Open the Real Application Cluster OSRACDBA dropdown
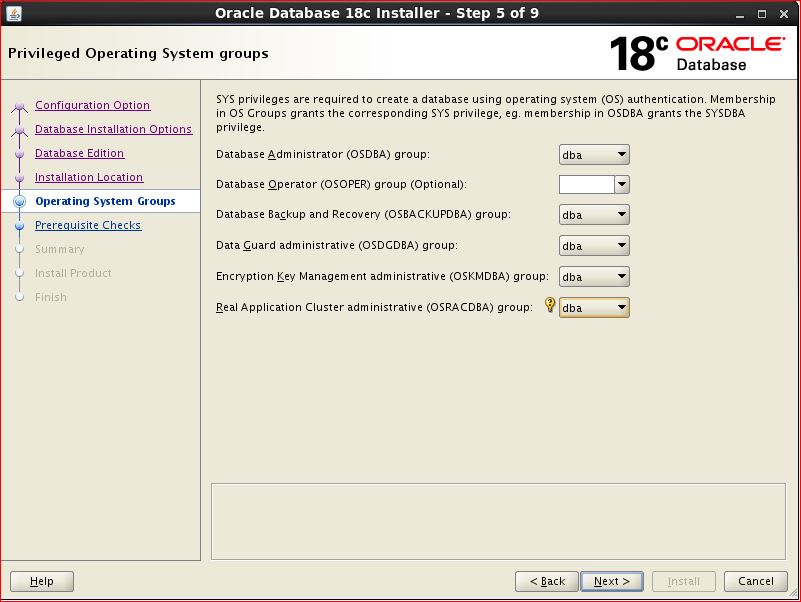This screenshot has height=602, width=801. [594, 308]
